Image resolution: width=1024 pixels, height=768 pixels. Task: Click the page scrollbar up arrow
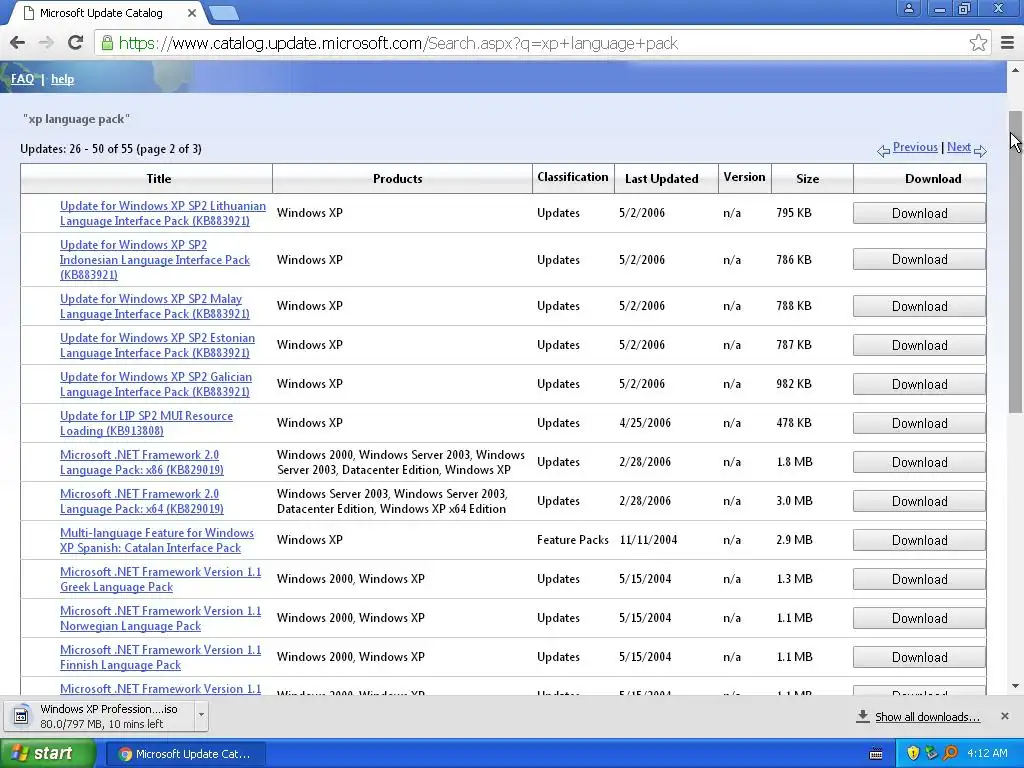[x=1015, y=69]
